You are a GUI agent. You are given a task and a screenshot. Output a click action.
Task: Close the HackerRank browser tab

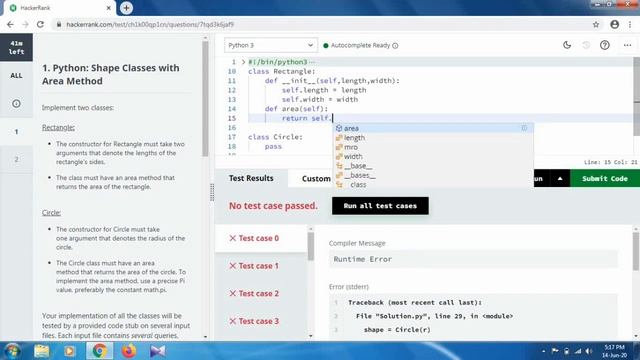(109, 8)
